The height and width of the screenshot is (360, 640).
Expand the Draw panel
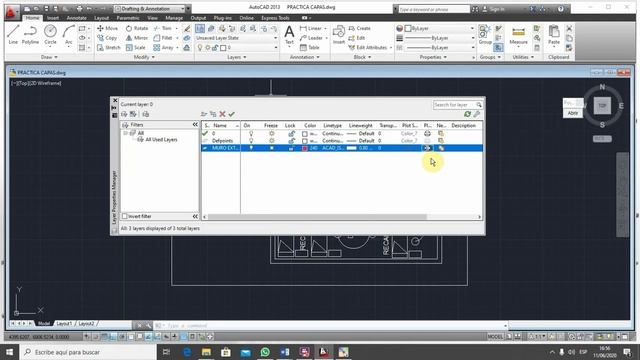[x=49, y=57]
